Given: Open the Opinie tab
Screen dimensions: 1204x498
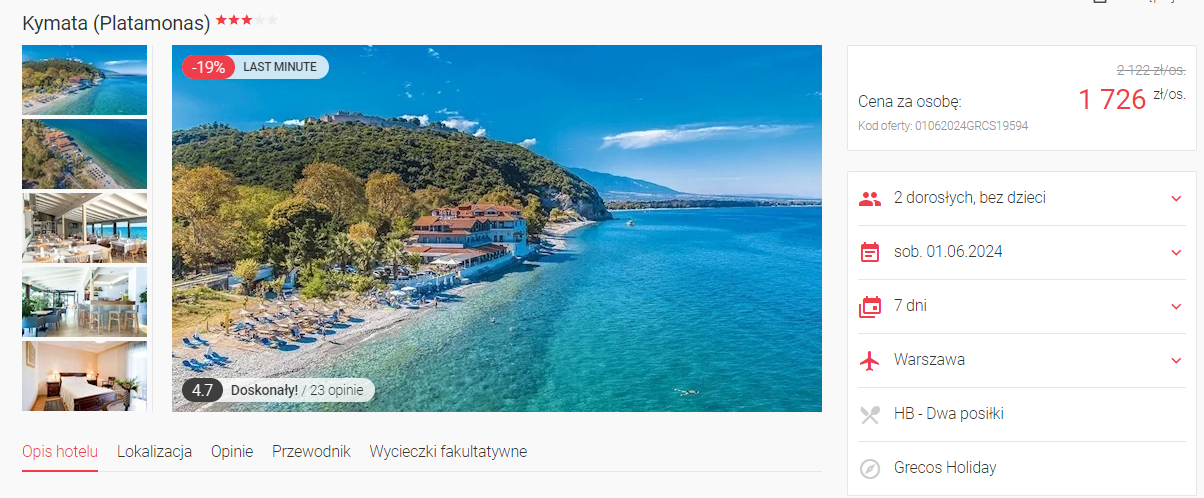Looking at the screenshot, I should 232,452.
